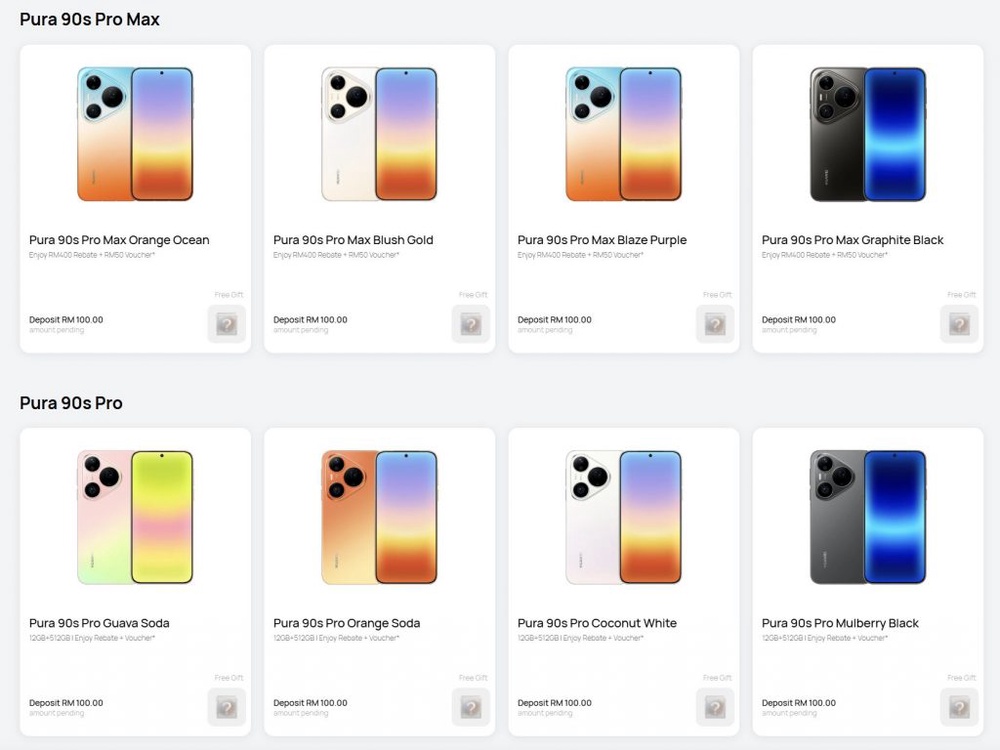Open Pura 90s Pro Max Blaze Purple title

[x=602, y=240]
